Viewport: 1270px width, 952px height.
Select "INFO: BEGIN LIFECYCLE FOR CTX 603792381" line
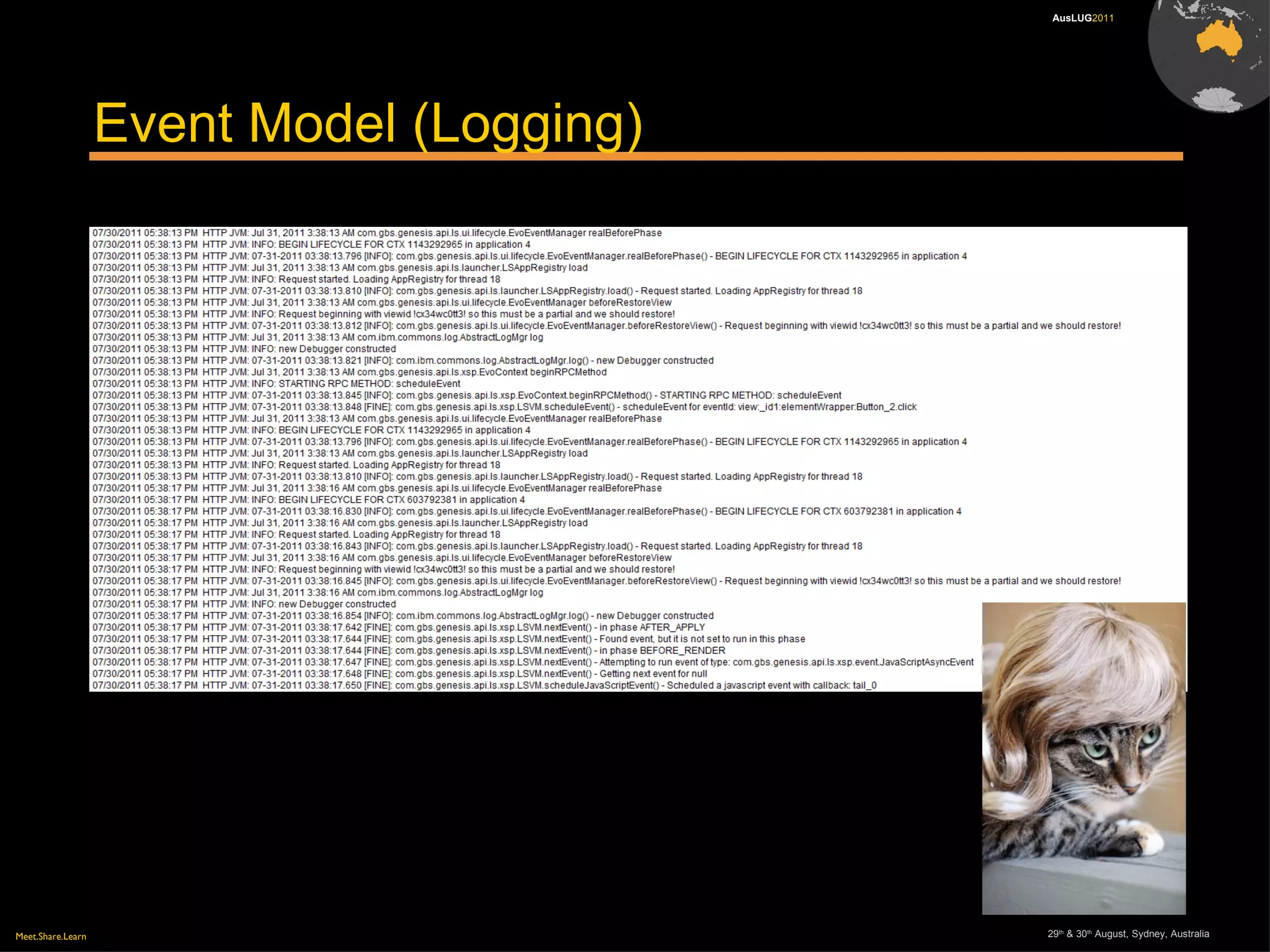[x=309, y=500]
